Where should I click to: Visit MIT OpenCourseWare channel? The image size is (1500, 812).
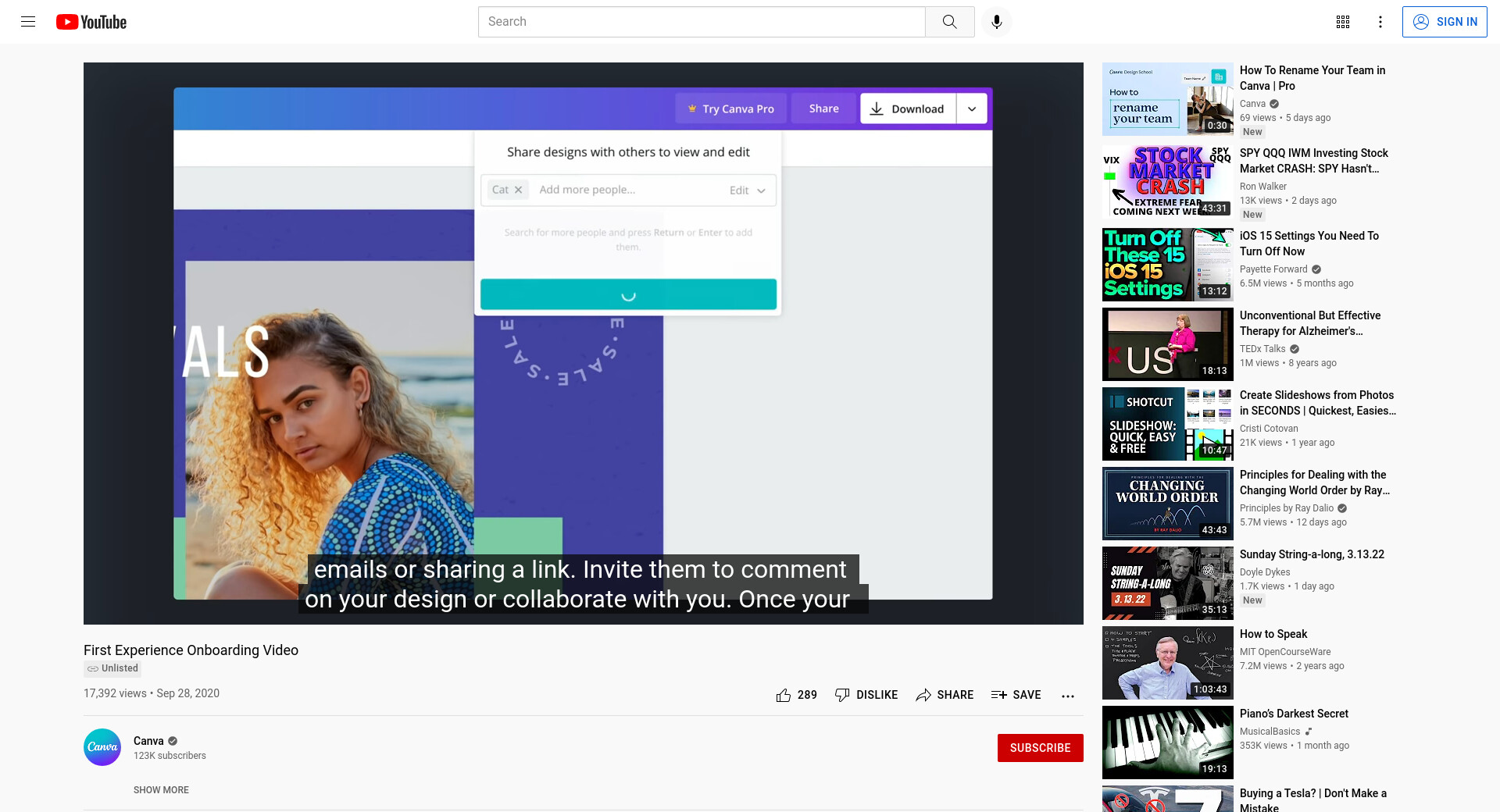(x=1284, y=652)
